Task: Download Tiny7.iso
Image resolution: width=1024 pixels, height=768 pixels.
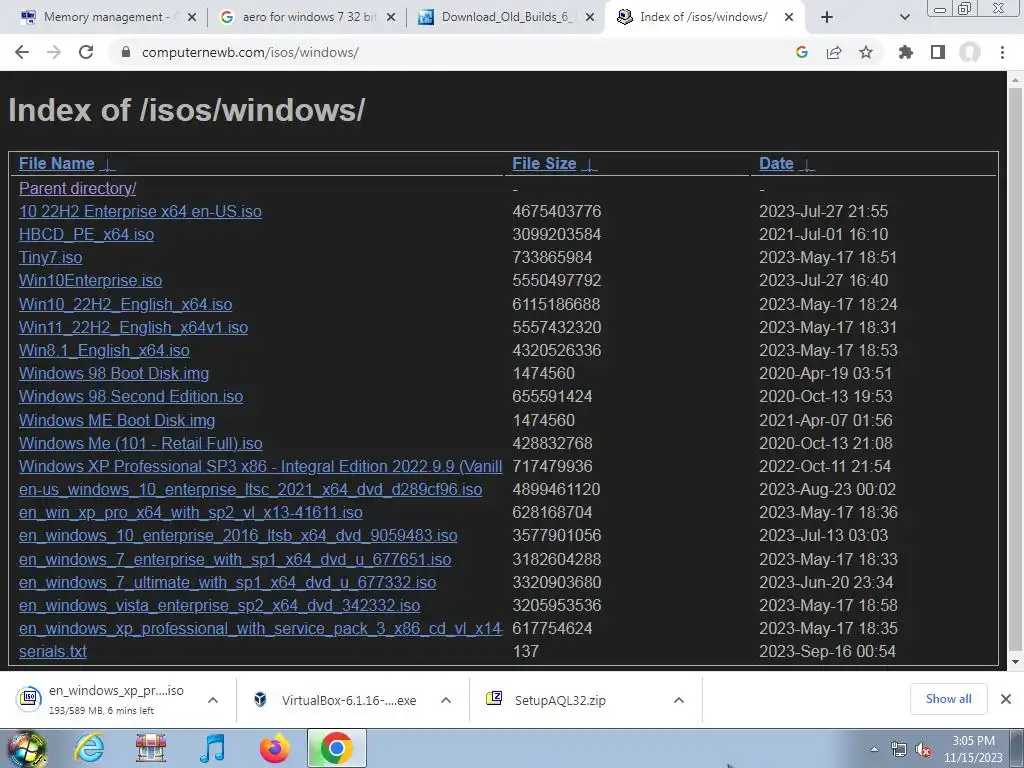Action: pyautogui.click(x=50, y=257)
